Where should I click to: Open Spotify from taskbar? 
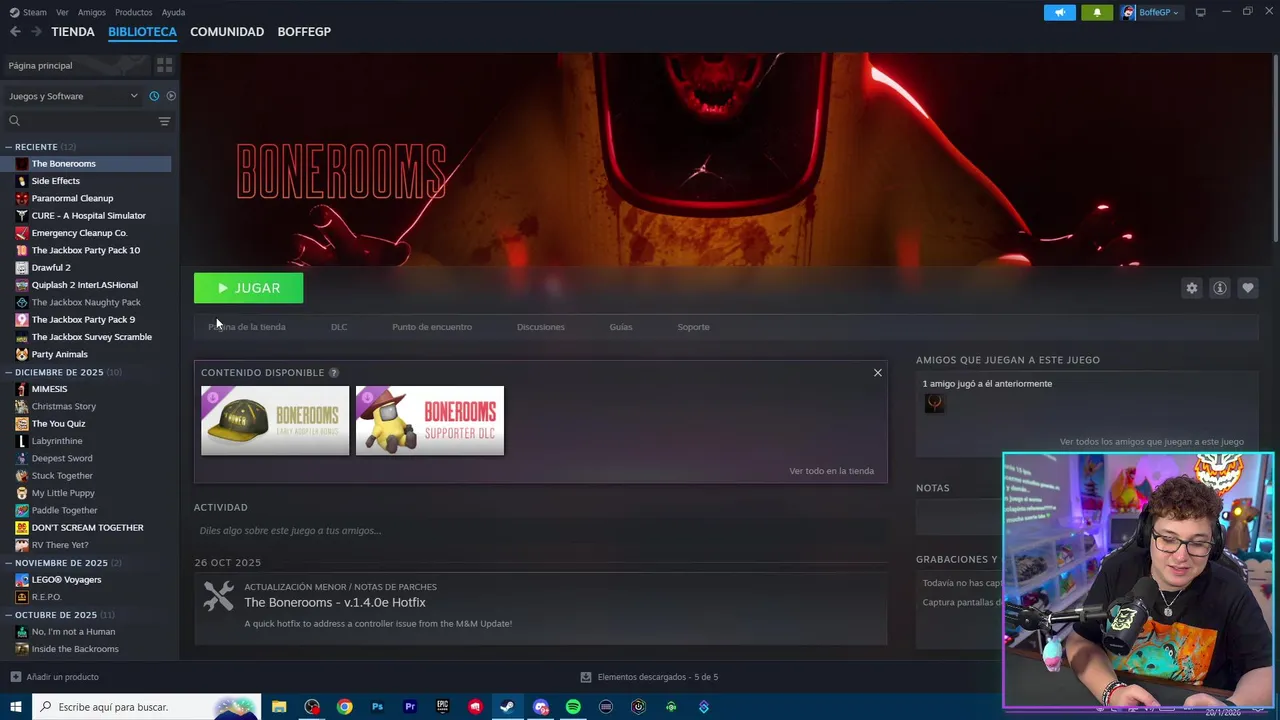pos(573,707)
